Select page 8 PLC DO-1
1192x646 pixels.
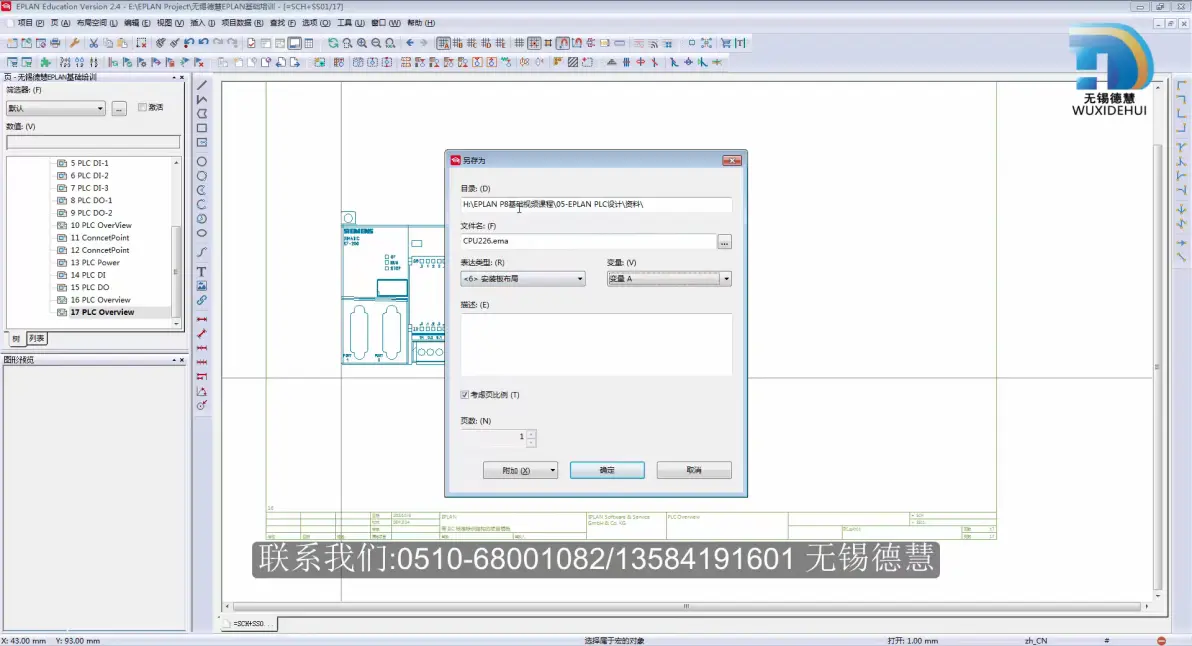coord(91,201)
